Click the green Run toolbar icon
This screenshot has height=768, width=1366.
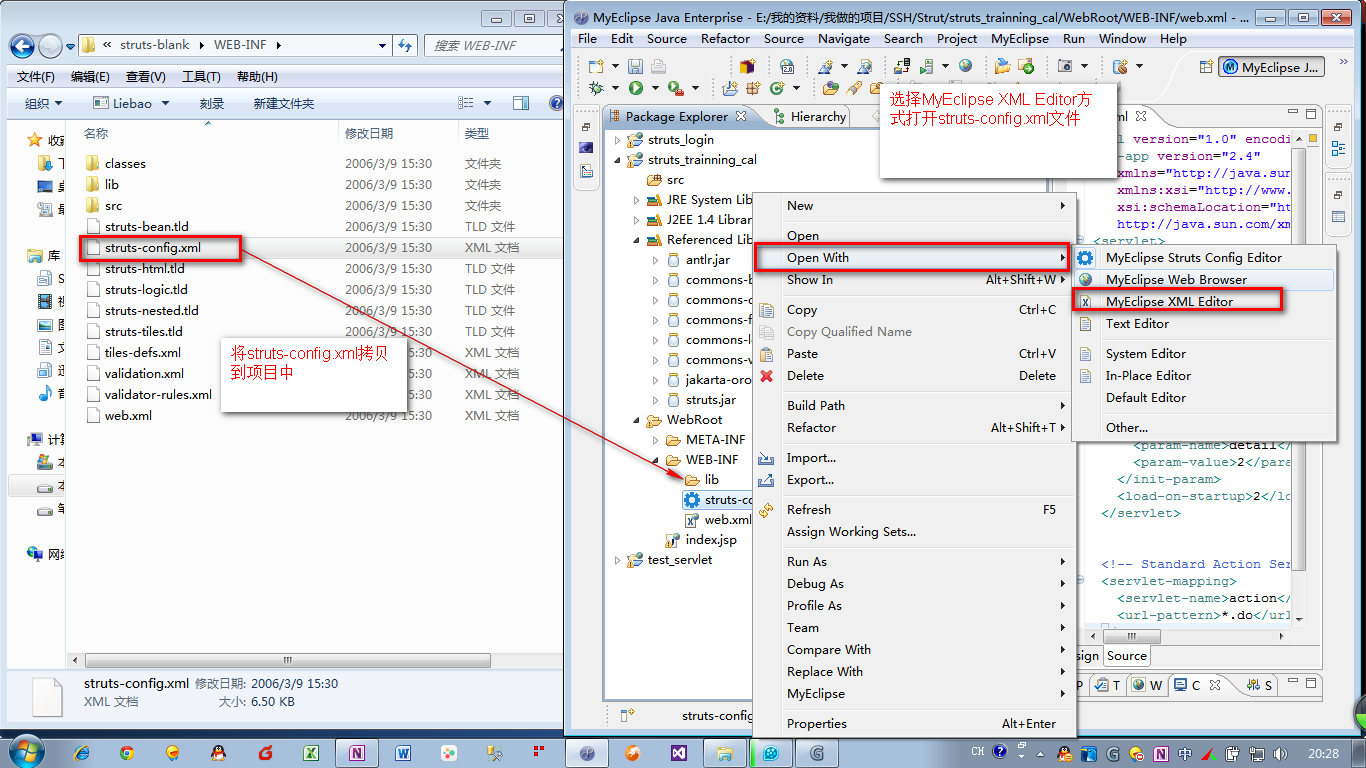[635, 88]
